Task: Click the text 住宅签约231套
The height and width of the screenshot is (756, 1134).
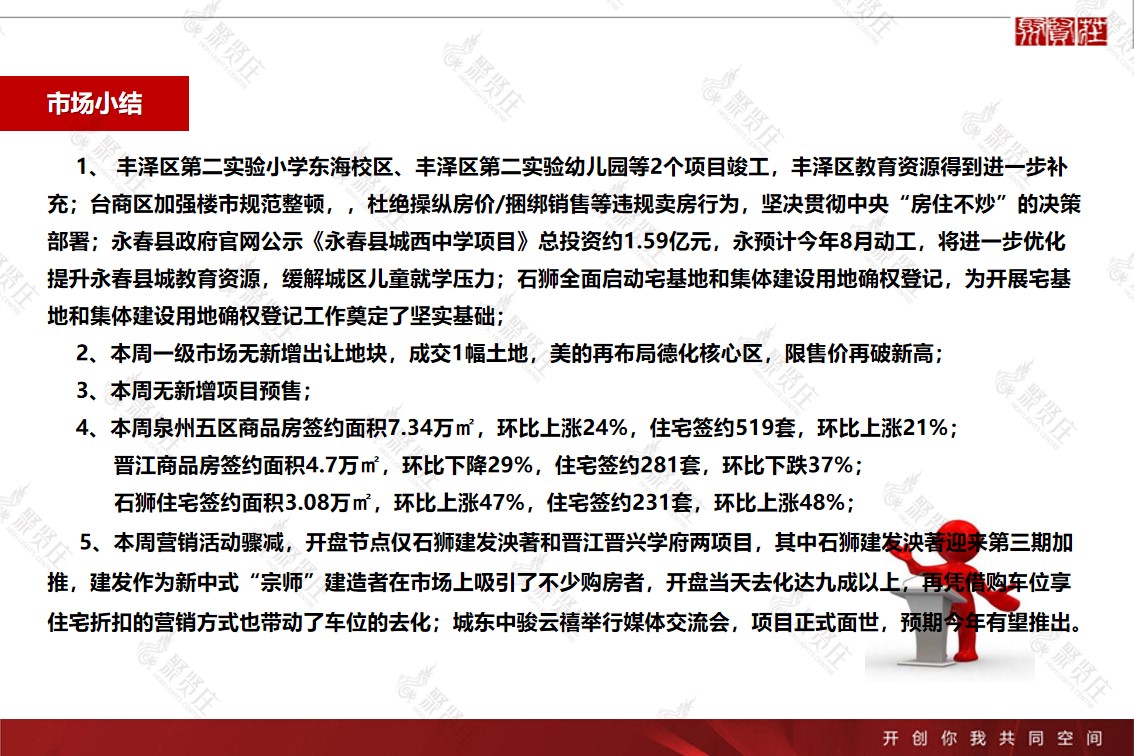Action: (620, 503)
